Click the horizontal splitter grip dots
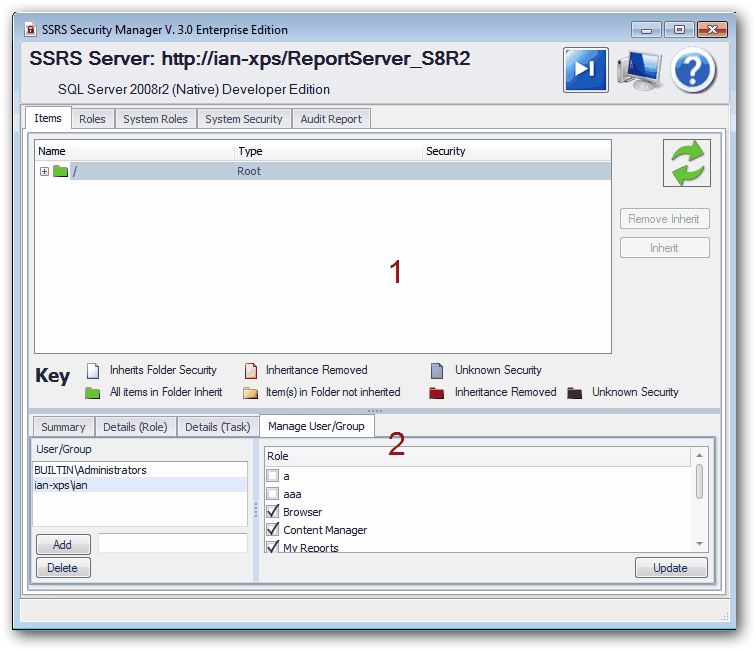This screenshot has height=651, width=756. 375,411
